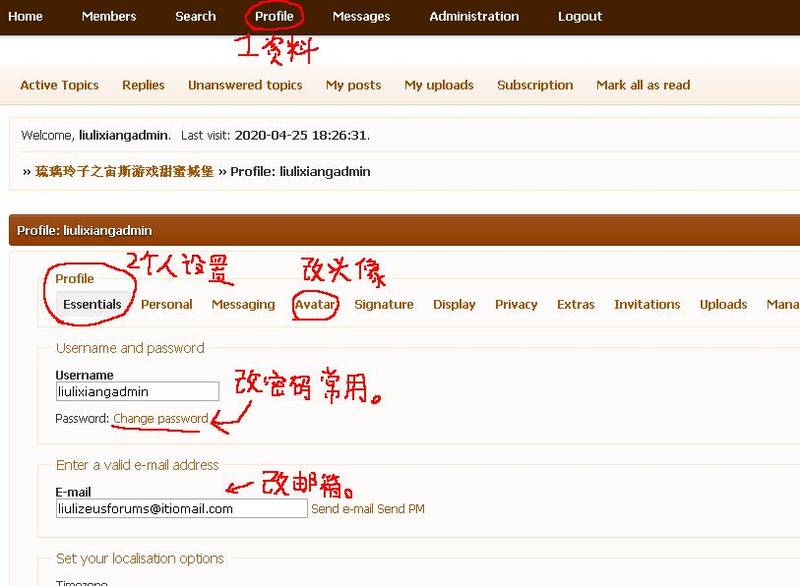
Task: Click the 'Set your localisation options' legend
Action: pos(140,559)
